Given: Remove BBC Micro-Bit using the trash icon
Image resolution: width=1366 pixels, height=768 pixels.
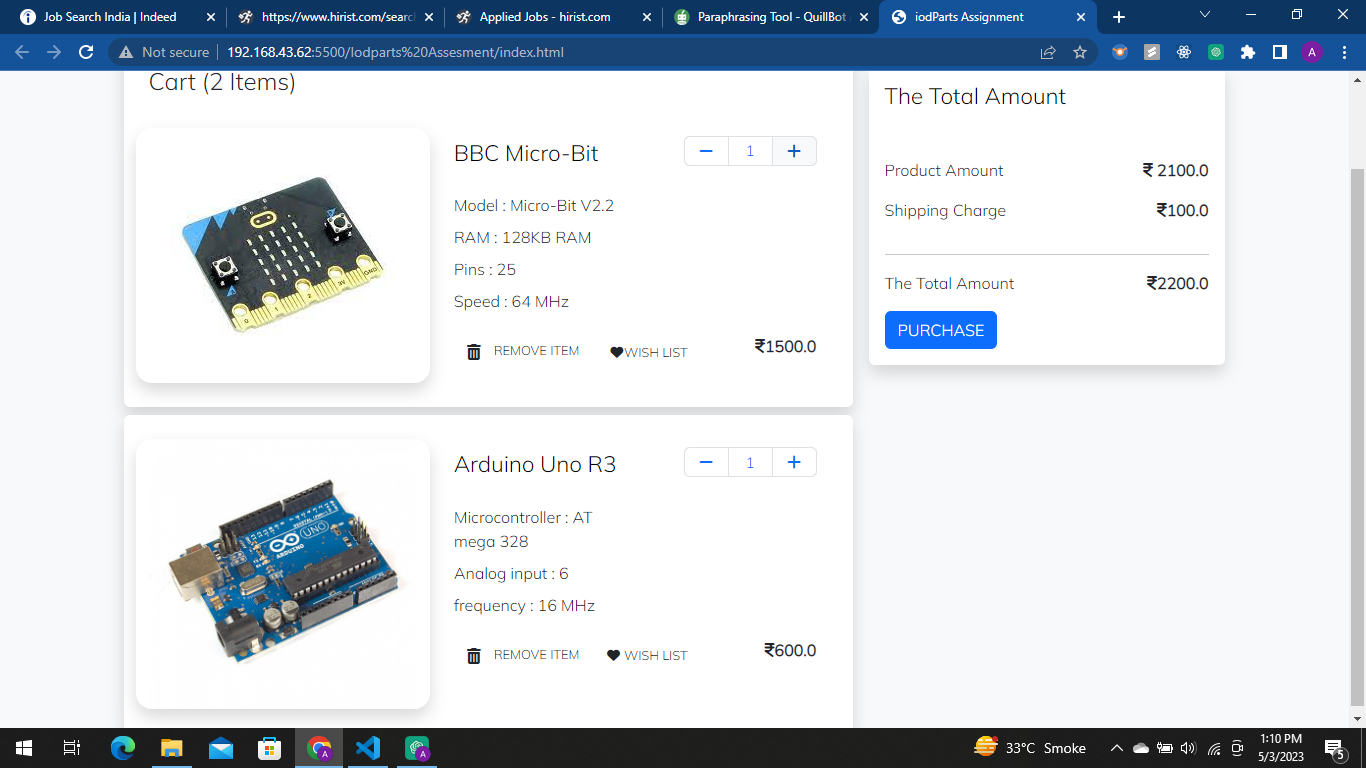Looking at the screenshot, I should [x=473, y=351].
